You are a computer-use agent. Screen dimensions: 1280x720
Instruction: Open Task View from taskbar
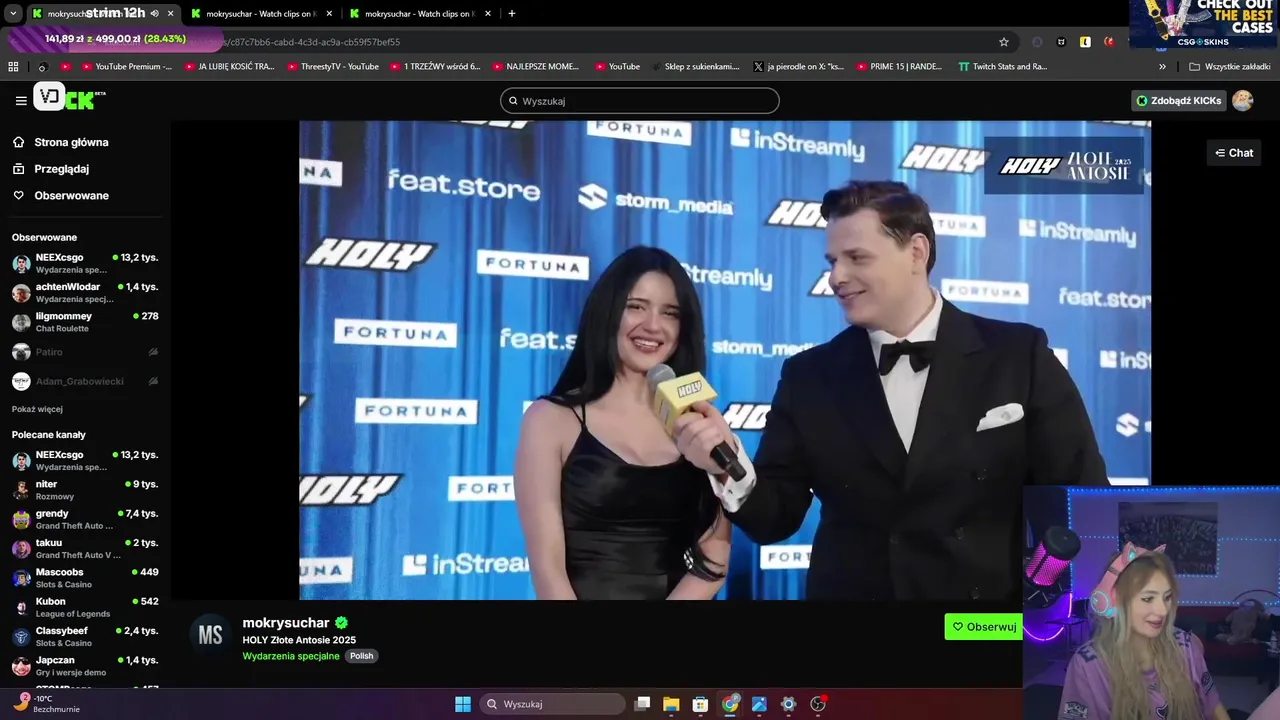tap(643, 704)
